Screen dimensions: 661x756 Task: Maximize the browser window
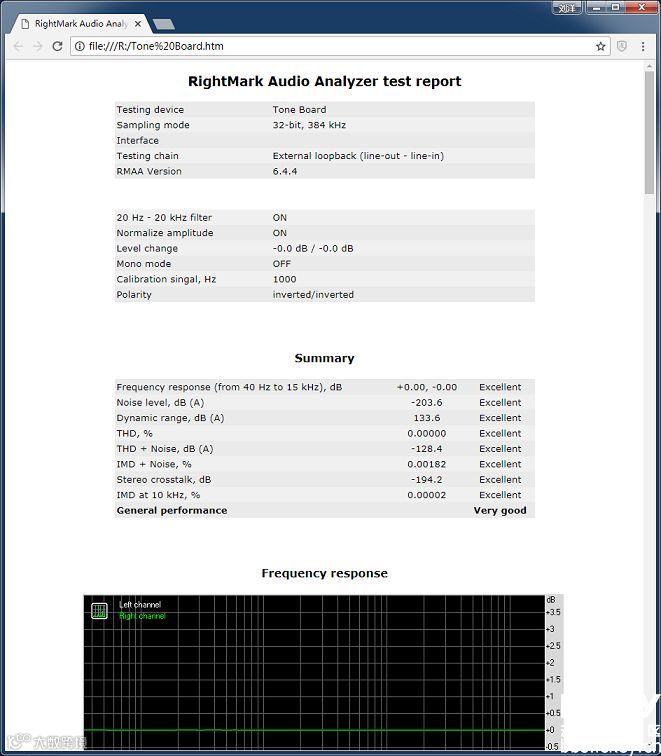click(x=616, y=7)
